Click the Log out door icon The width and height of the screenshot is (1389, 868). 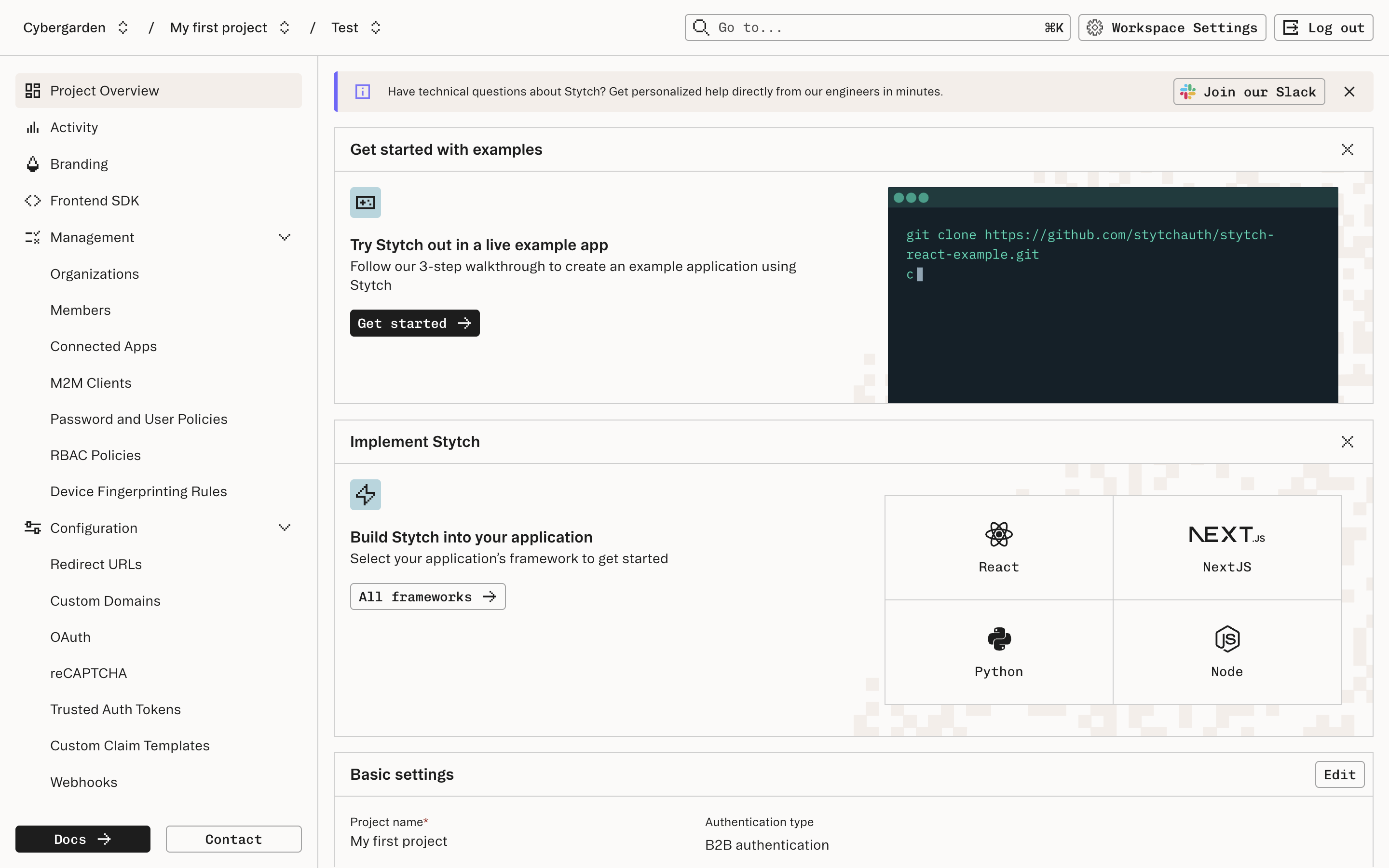pos(1290,27)
